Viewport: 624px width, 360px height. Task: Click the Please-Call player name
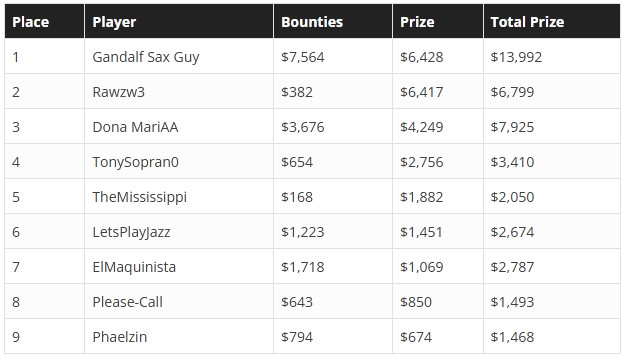[x=127, y=302]
